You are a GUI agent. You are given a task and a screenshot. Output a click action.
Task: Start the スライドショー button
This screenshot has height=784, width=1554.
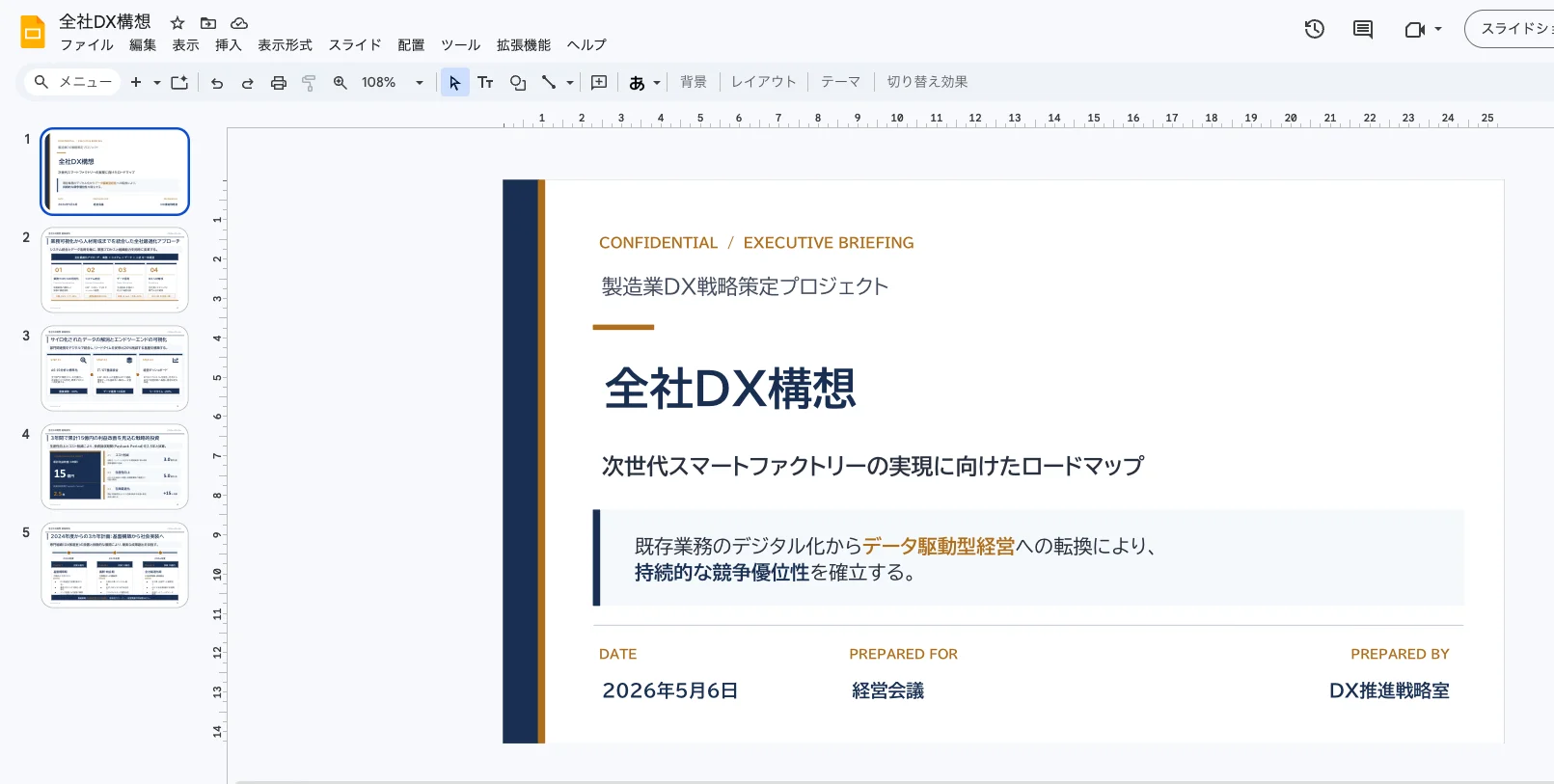(x=1511, y=29)
